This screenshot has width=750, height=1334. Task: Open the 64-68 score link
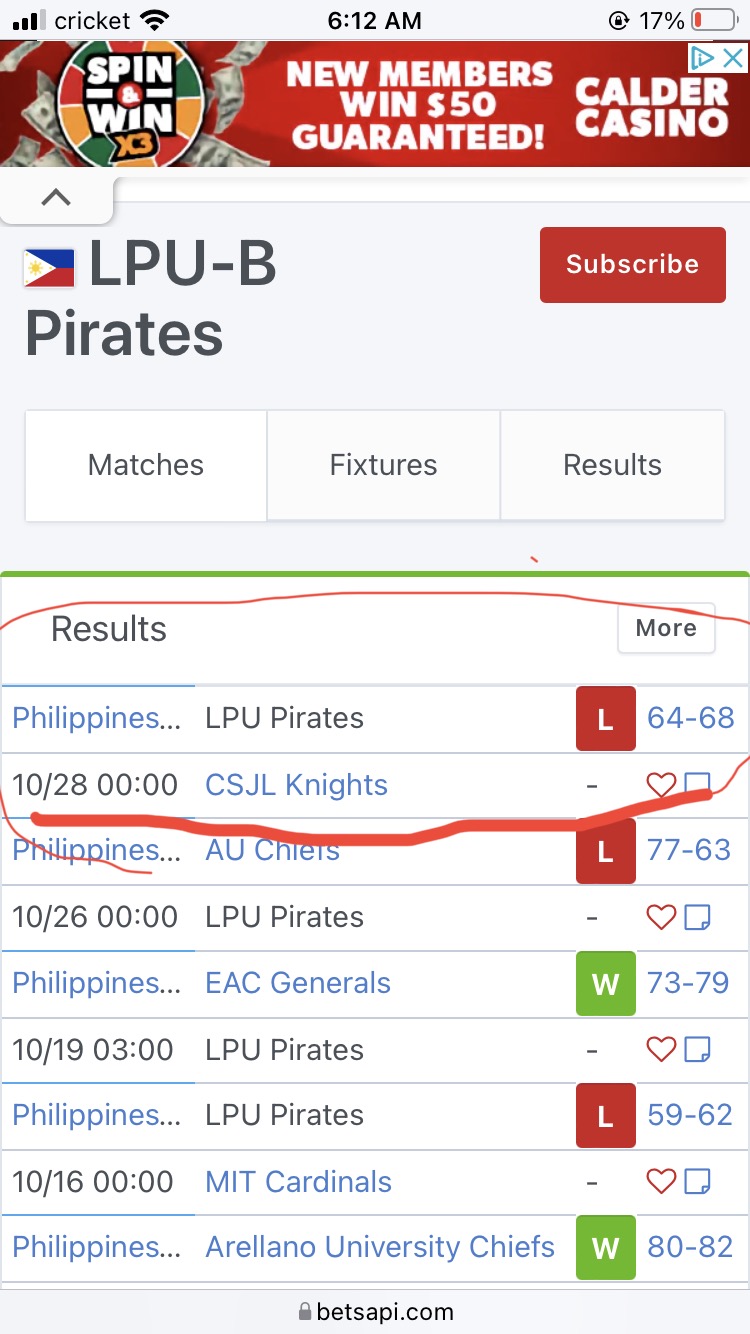(x=690, y=718)
